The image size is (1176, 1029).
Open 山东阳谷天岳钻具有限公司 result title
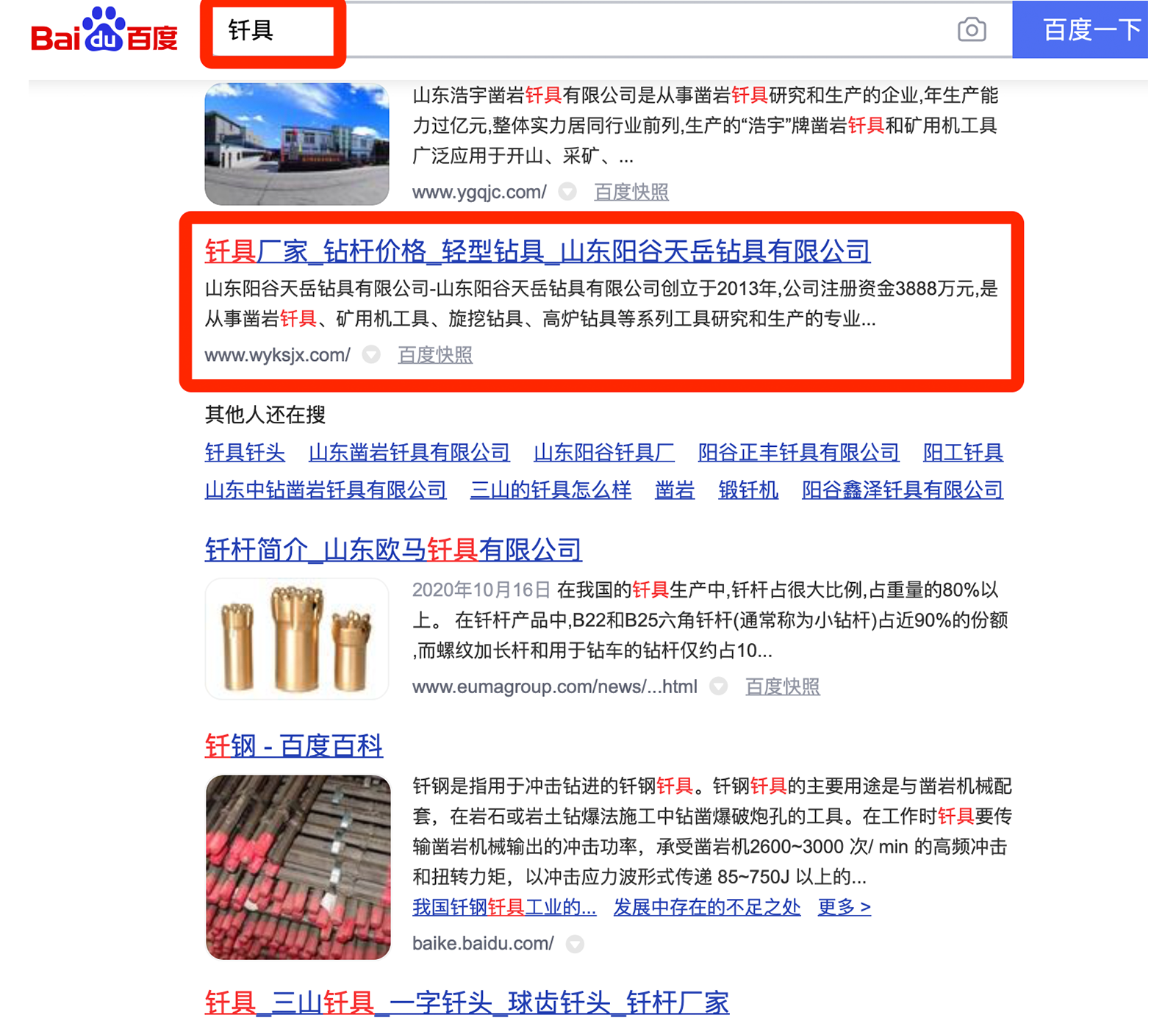pyautogui.click(x=537, y=251)
